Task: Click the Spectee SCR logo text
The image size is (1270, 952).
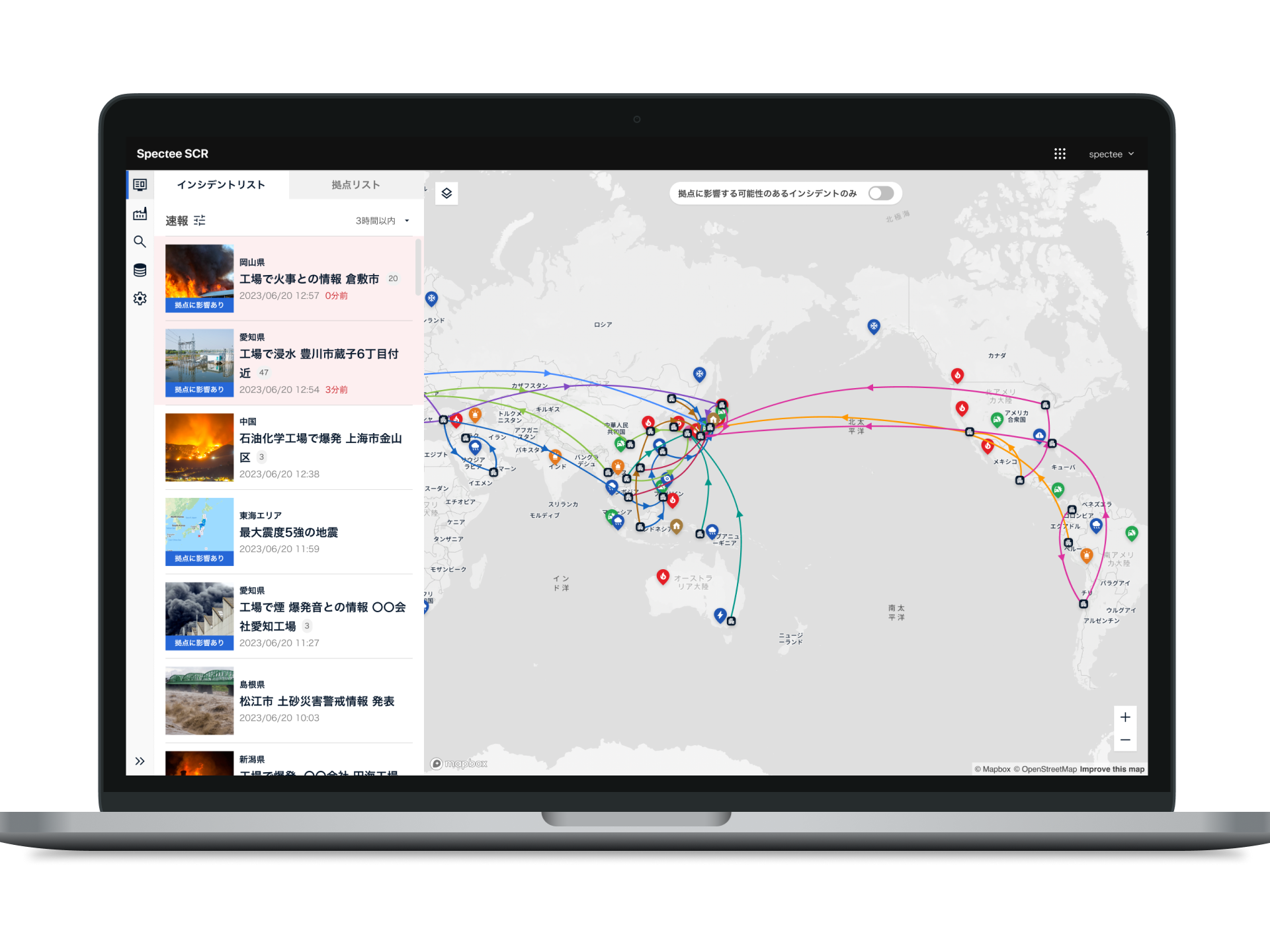Action: [x=172, y=154]
